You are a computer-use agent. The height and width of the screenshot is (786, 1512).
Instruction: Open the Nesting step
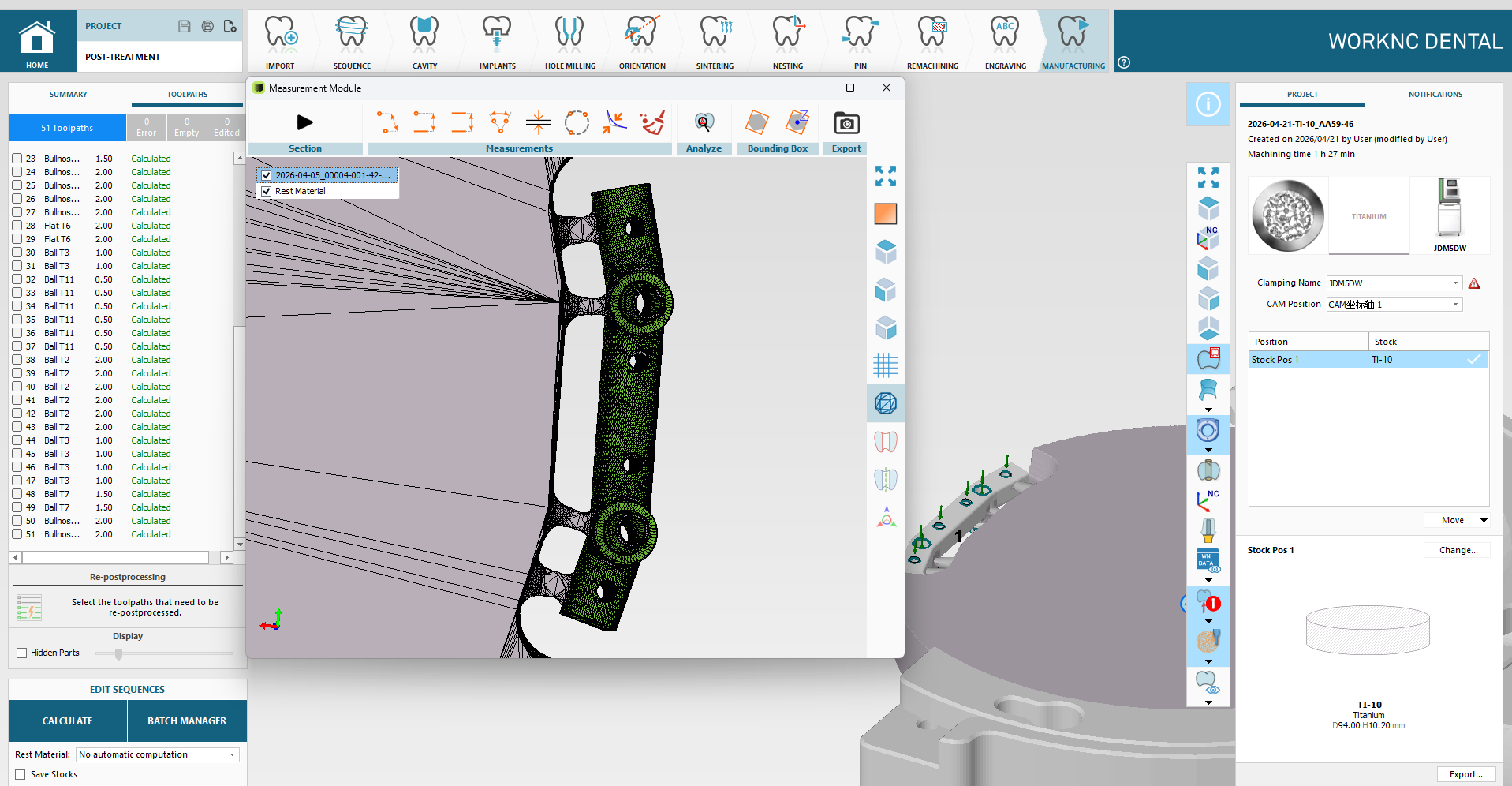788,41
